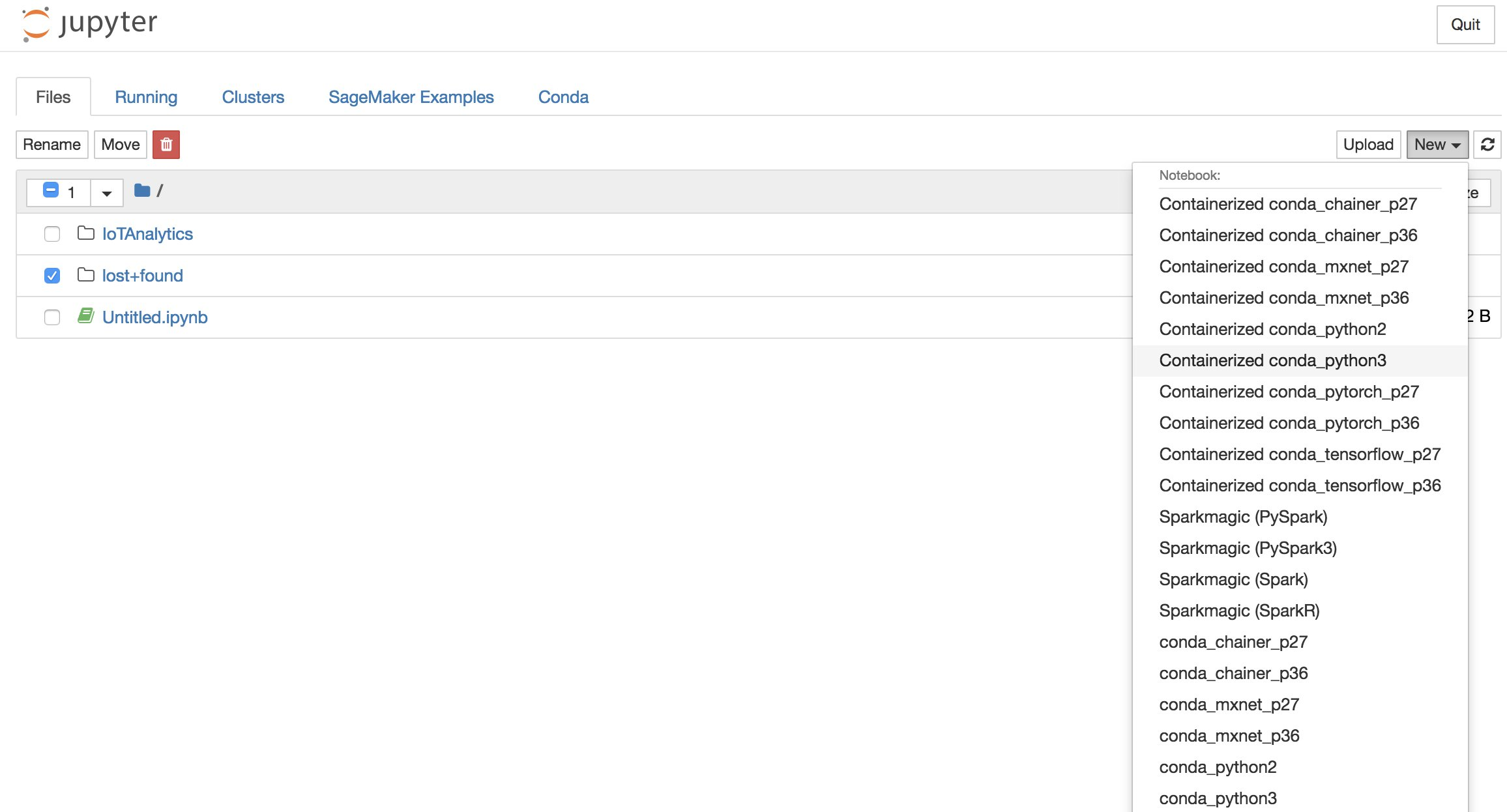Select Sparkmagic PySpark notebook kernel
This screenshot has height=812, width=1507.
(1244, 517)
